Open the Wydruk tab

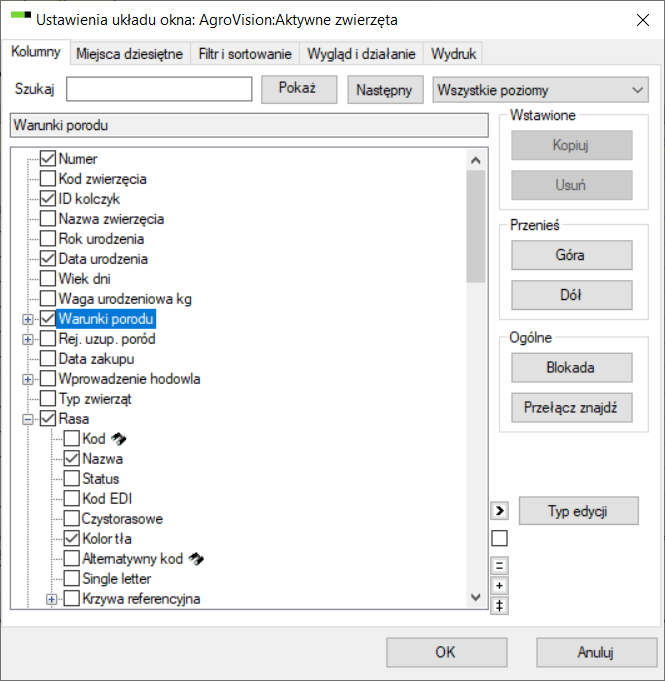tap(453, 54)
